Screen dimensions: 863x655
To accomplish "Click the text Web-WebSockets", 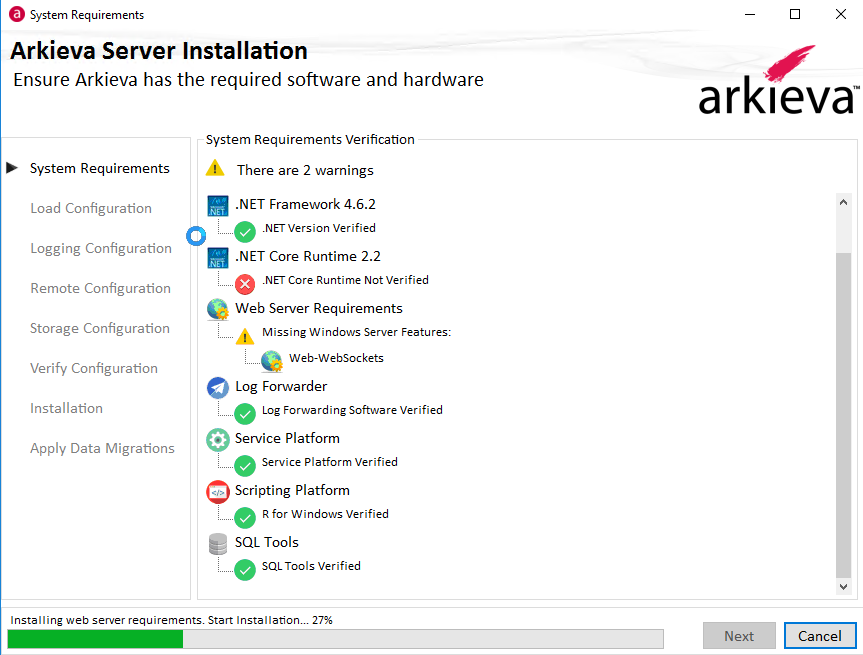I will pyautogui.click(x=336, y=358).
